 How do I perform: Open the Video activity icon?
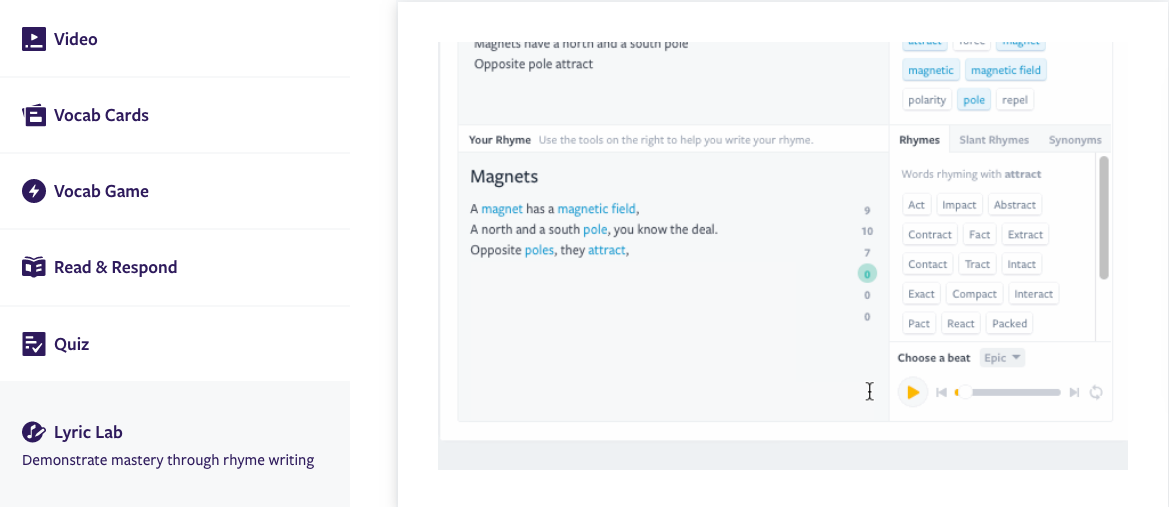[34, 39]
